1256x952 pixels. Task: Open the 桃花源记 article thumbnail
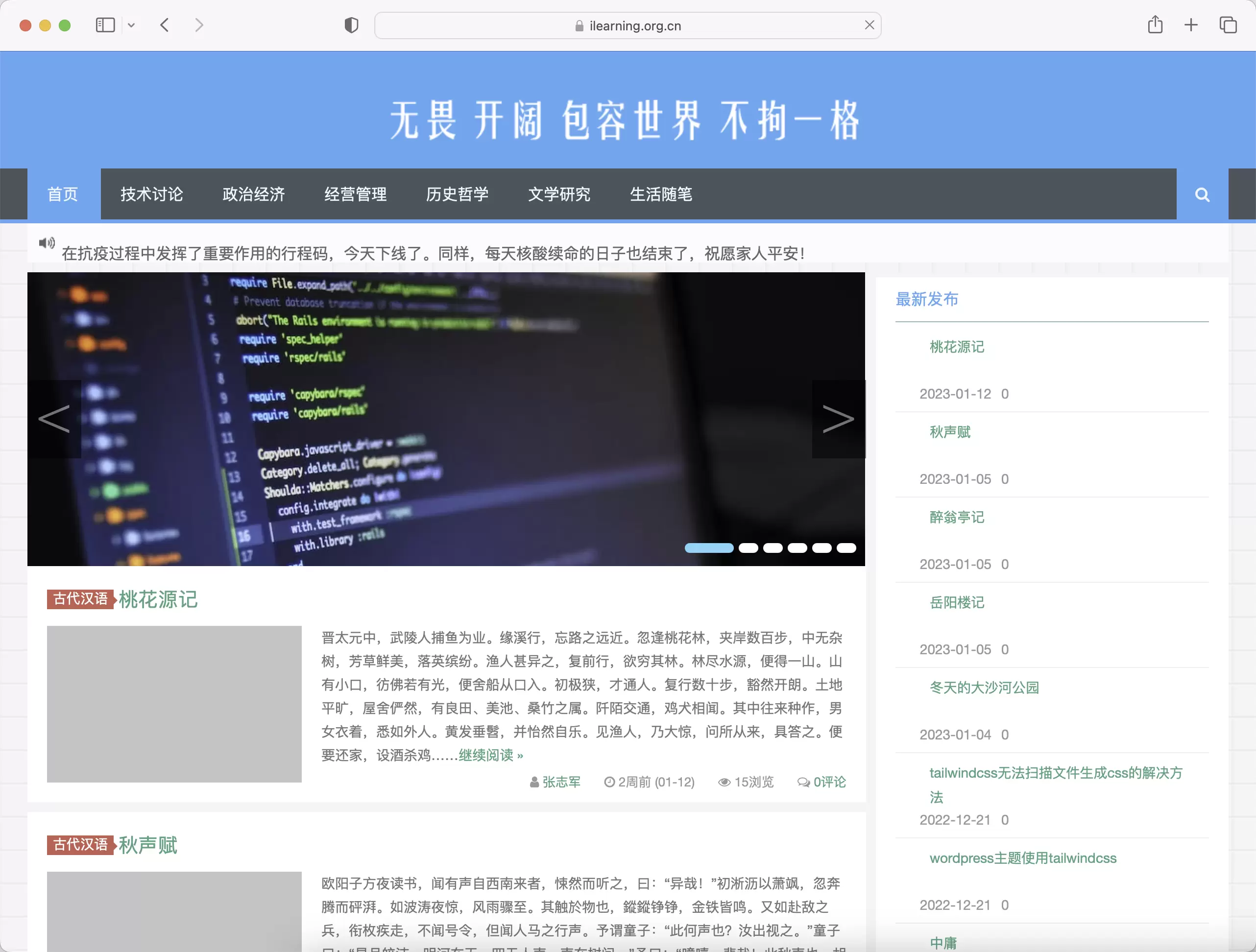click(x=174, y=704)
